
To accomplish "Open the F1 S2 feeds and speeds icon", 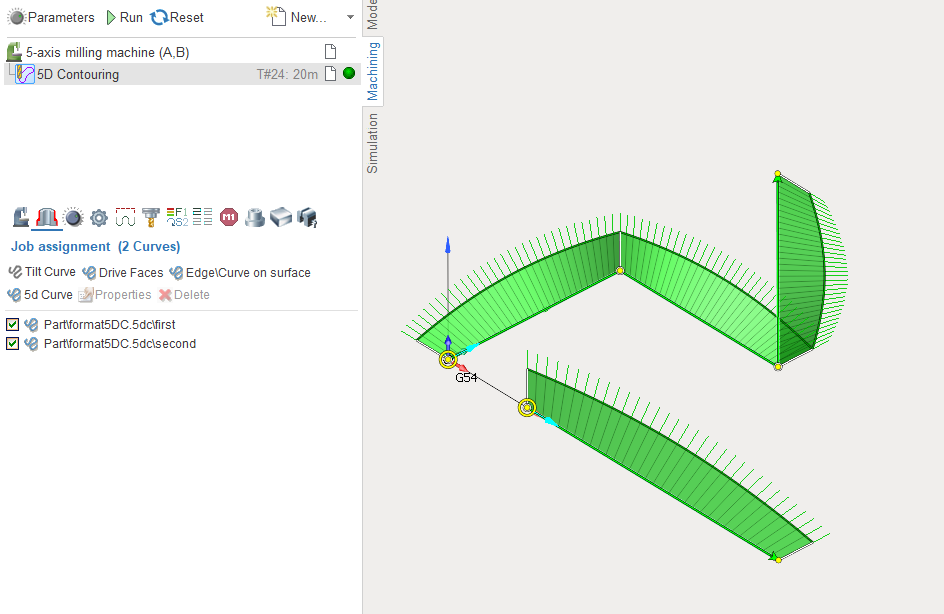I will (177, 217).
